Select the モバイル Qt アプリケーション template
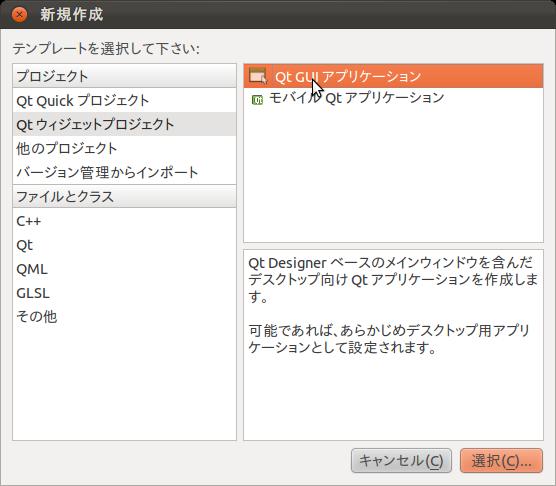Viewport: 556px width, 486px height. [x=393, y=98]
